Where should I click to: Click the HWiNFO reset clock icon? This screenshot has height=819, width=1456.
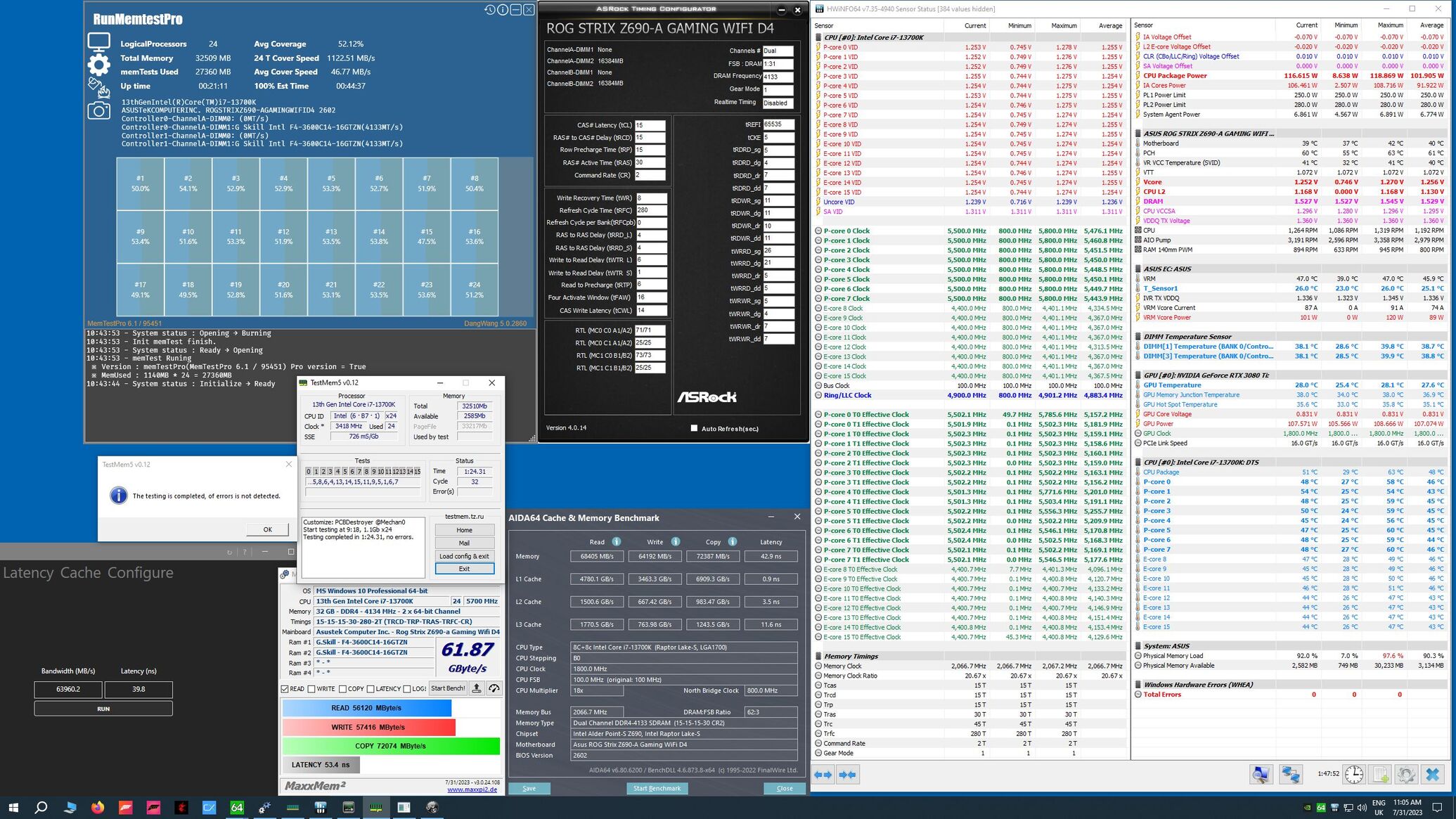(x=1354, y=775)
